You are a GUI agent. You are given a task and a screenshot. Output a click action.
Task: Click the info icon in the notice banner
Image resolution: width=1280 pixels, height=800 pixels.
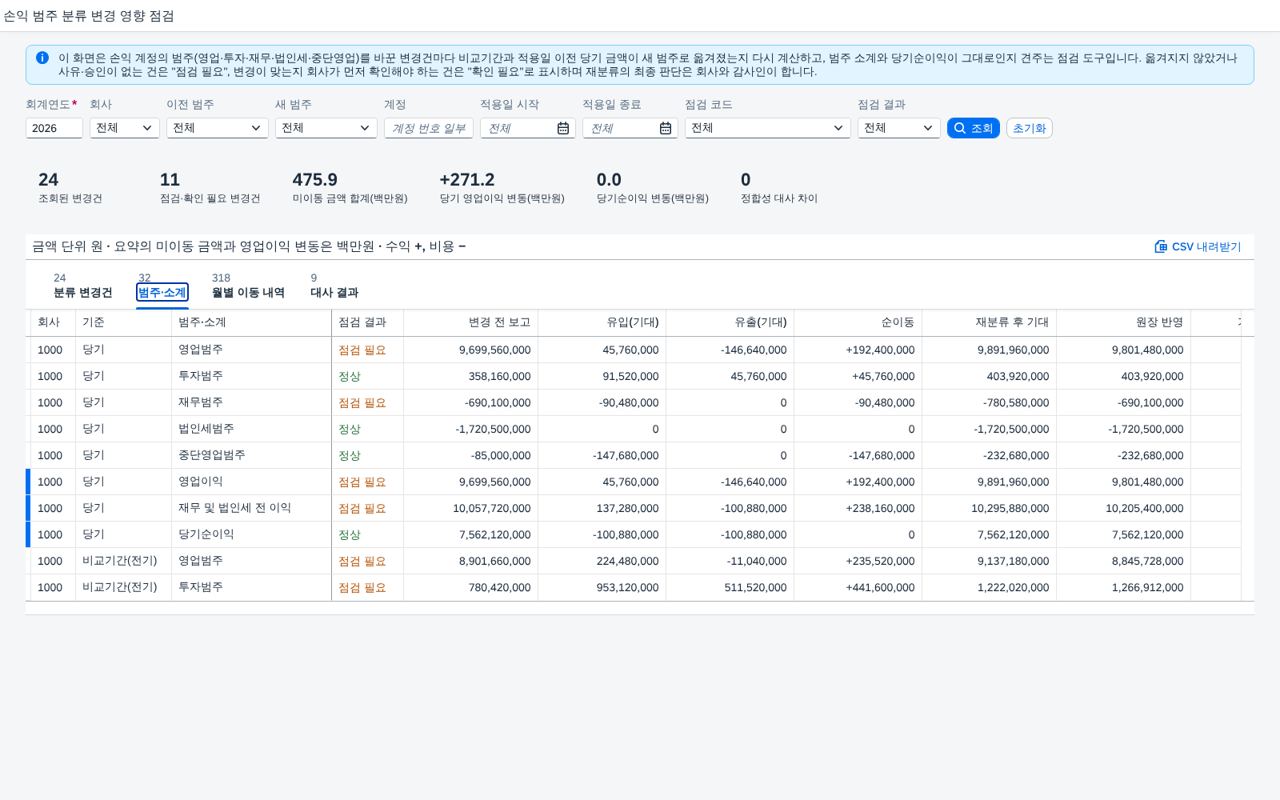tap(42, 58)
